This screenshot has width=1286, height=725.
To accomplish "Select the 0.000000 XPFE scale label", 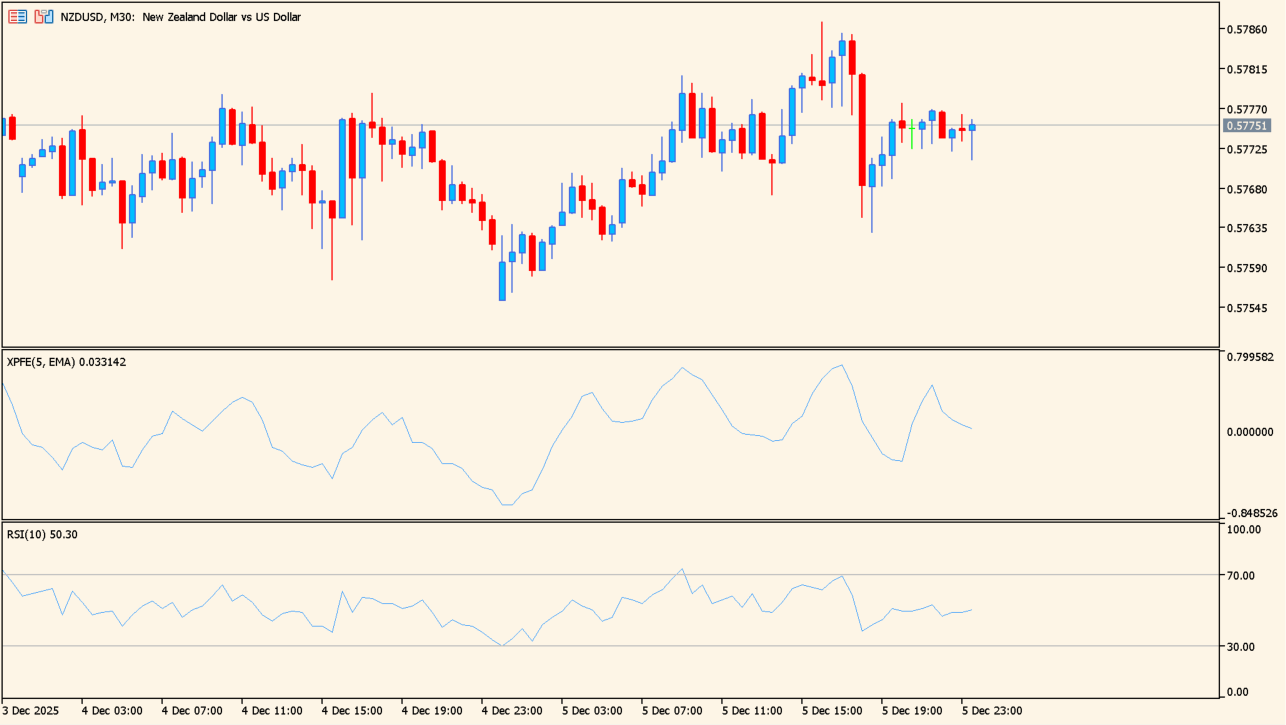I will point(1250,432).
